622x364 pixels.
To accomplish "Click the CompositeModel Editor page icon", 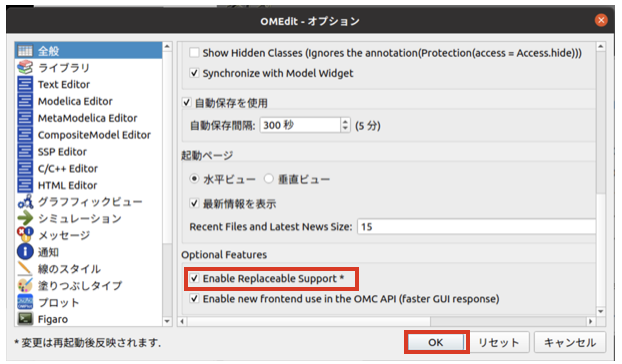I will point(25,135).
